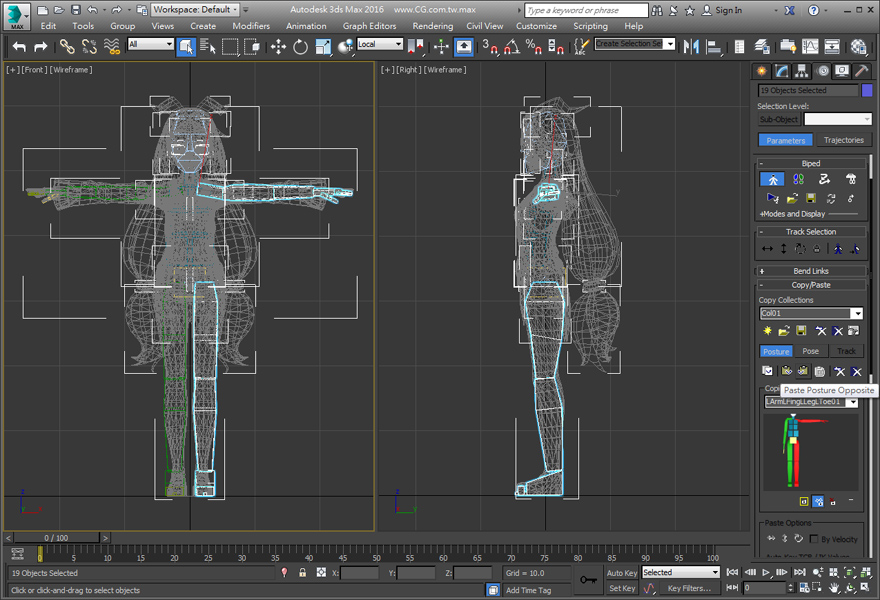Switch to the Utilities hammer panel
Screen dimensions: 880x600
pos(861,71)
